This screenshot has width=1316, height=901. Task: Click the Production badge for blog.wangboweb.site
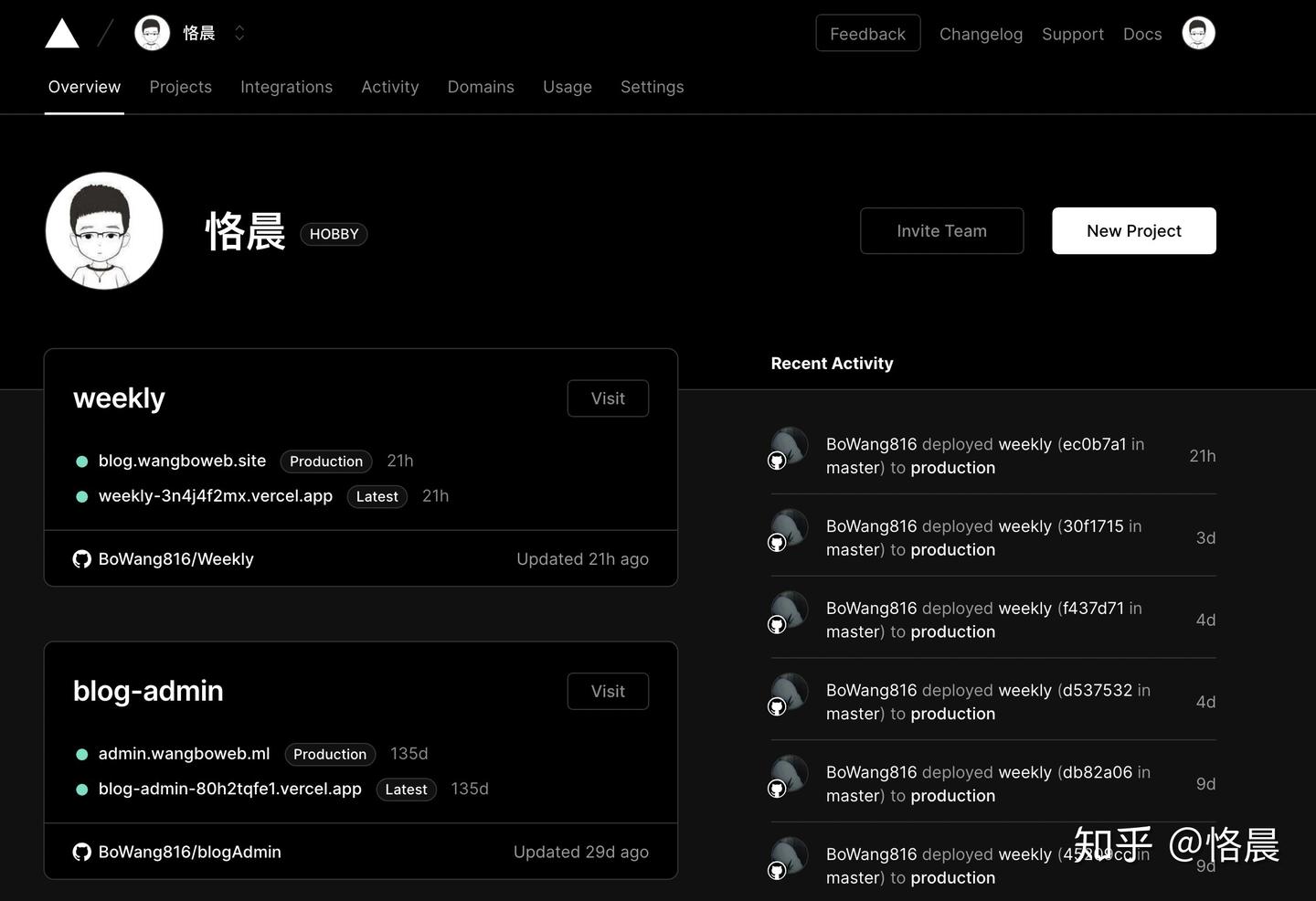tap(326, 461)
